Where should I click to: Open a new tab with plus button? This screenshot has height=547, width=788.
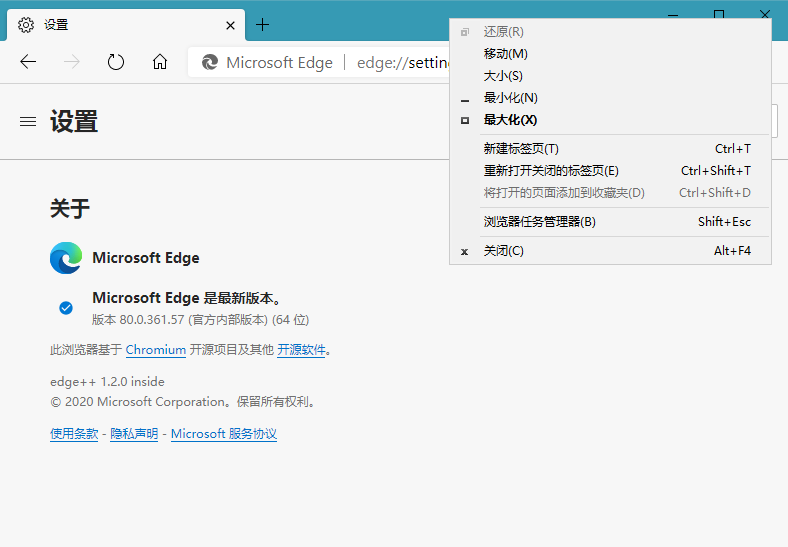click(x=262, y=25)
